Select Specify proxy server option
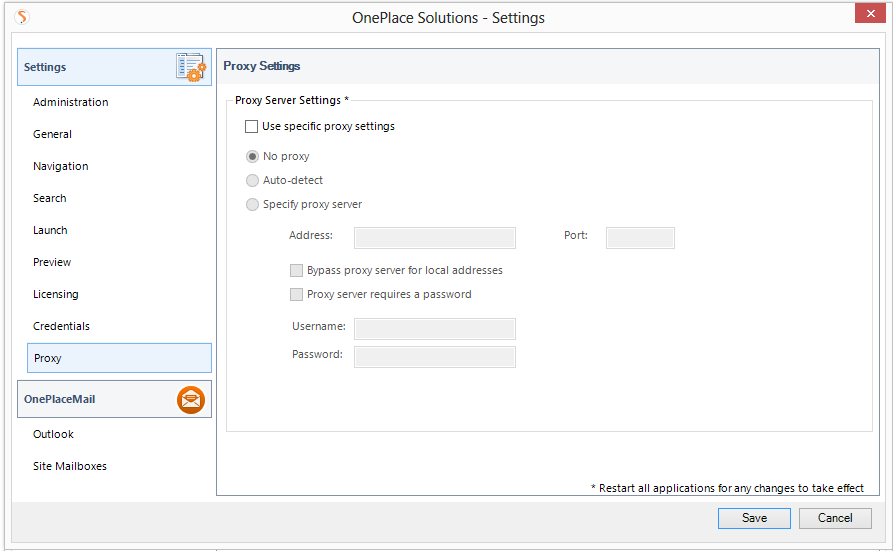The width and height of the screenshot is (893, 551). pos(253,205)
